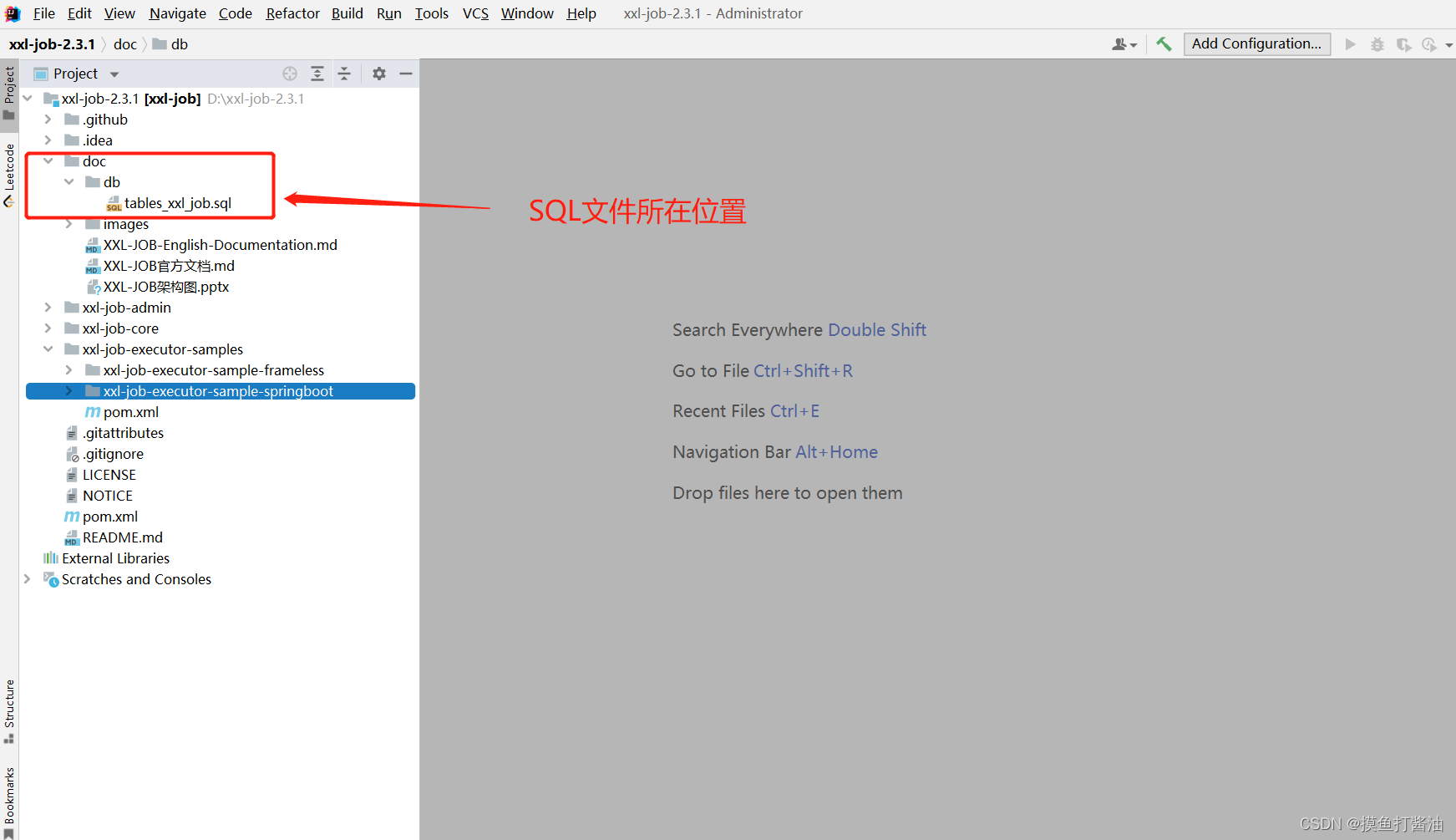Expand xxl-job-executor-sample-springboot folder
Viewport: 1456px width, 840px height.
click(69, 391)
